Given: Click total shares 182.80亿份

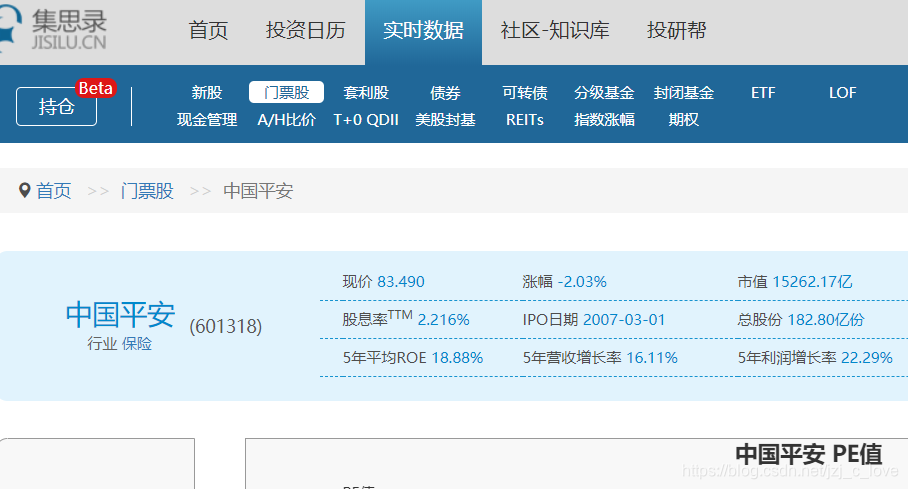Looking at the screenshot, I should 826,320.
